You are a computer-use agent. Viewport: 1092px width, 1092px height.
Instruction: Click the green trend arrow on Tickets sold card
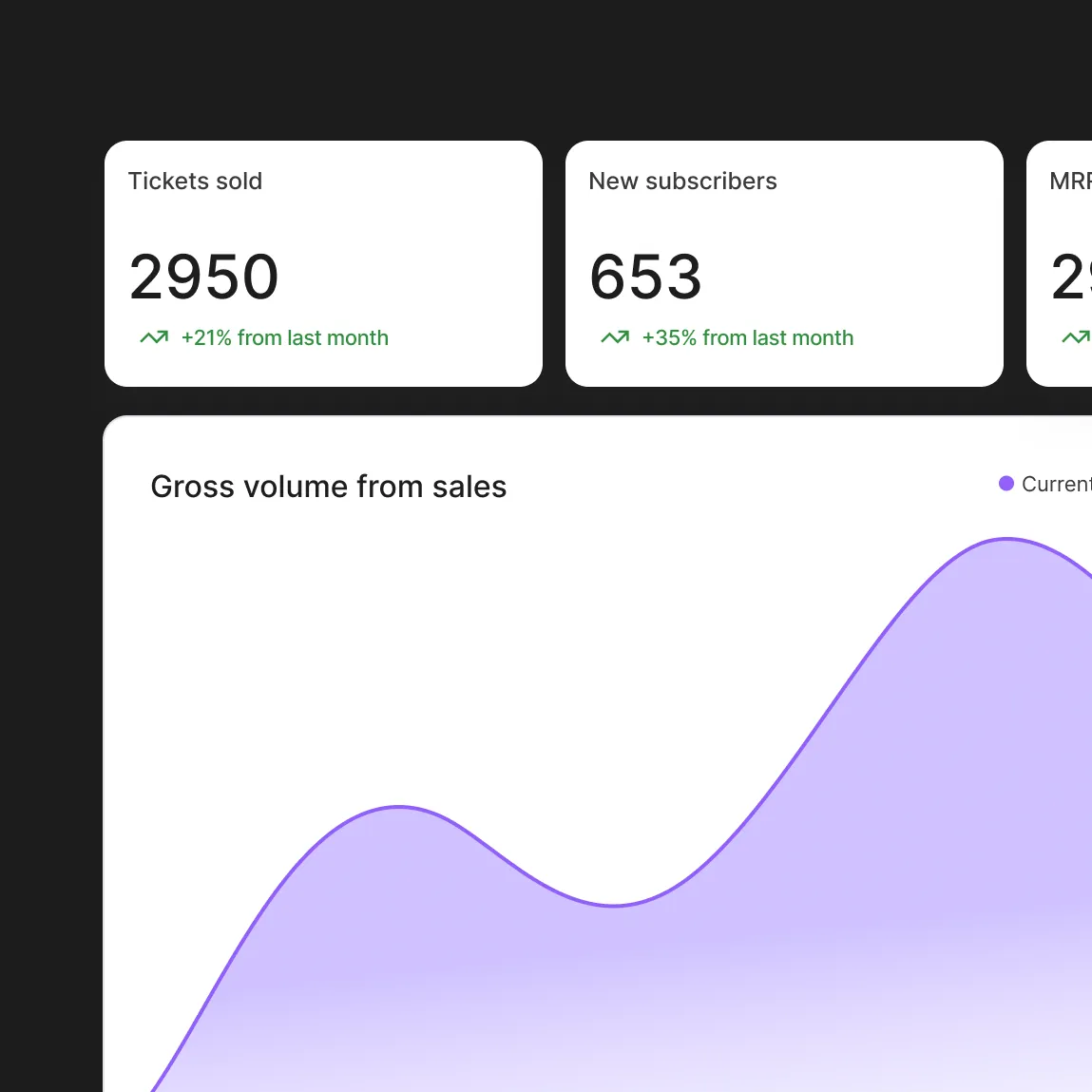155,337
